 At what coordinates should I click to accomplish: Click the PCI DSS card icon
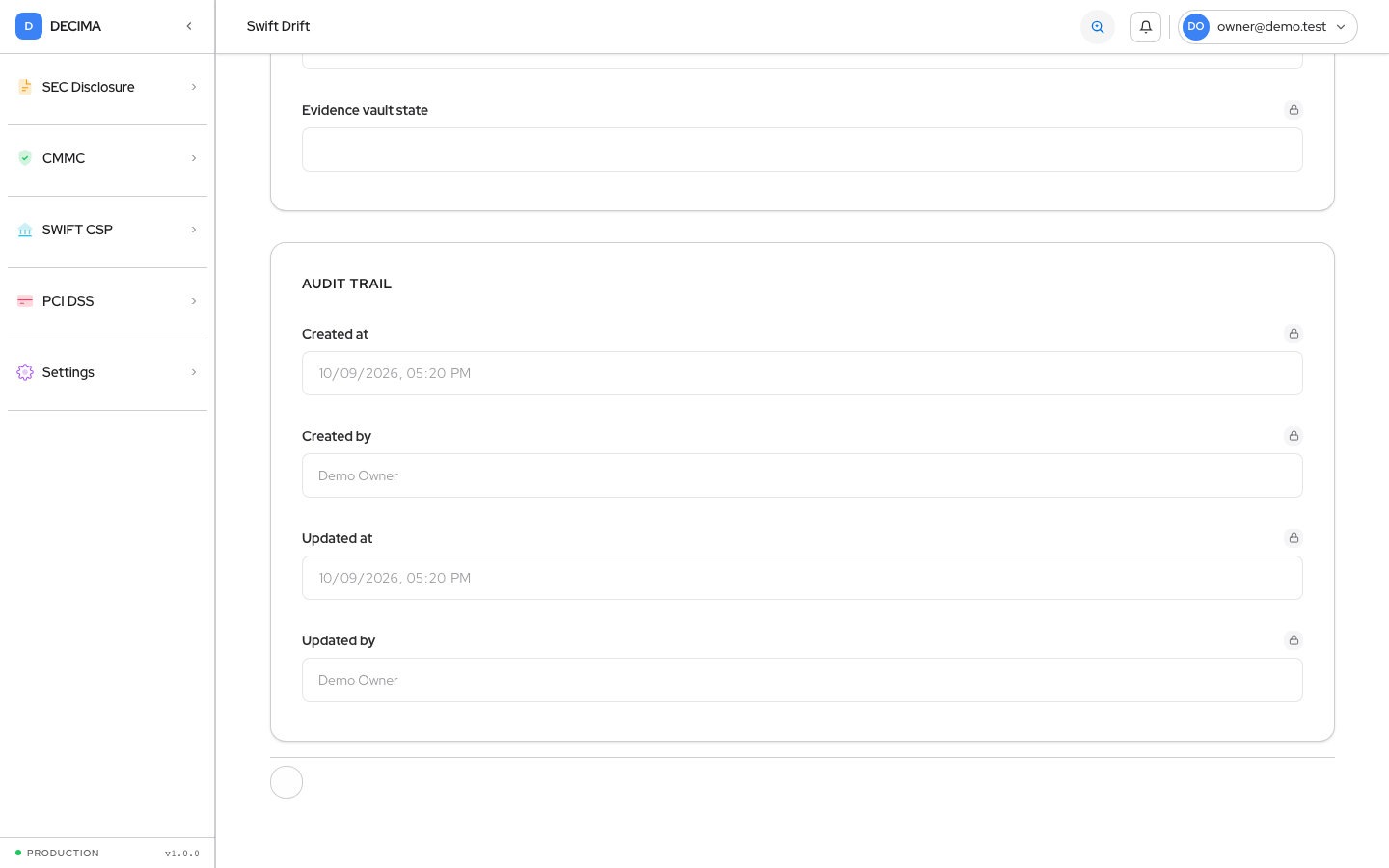25,301
